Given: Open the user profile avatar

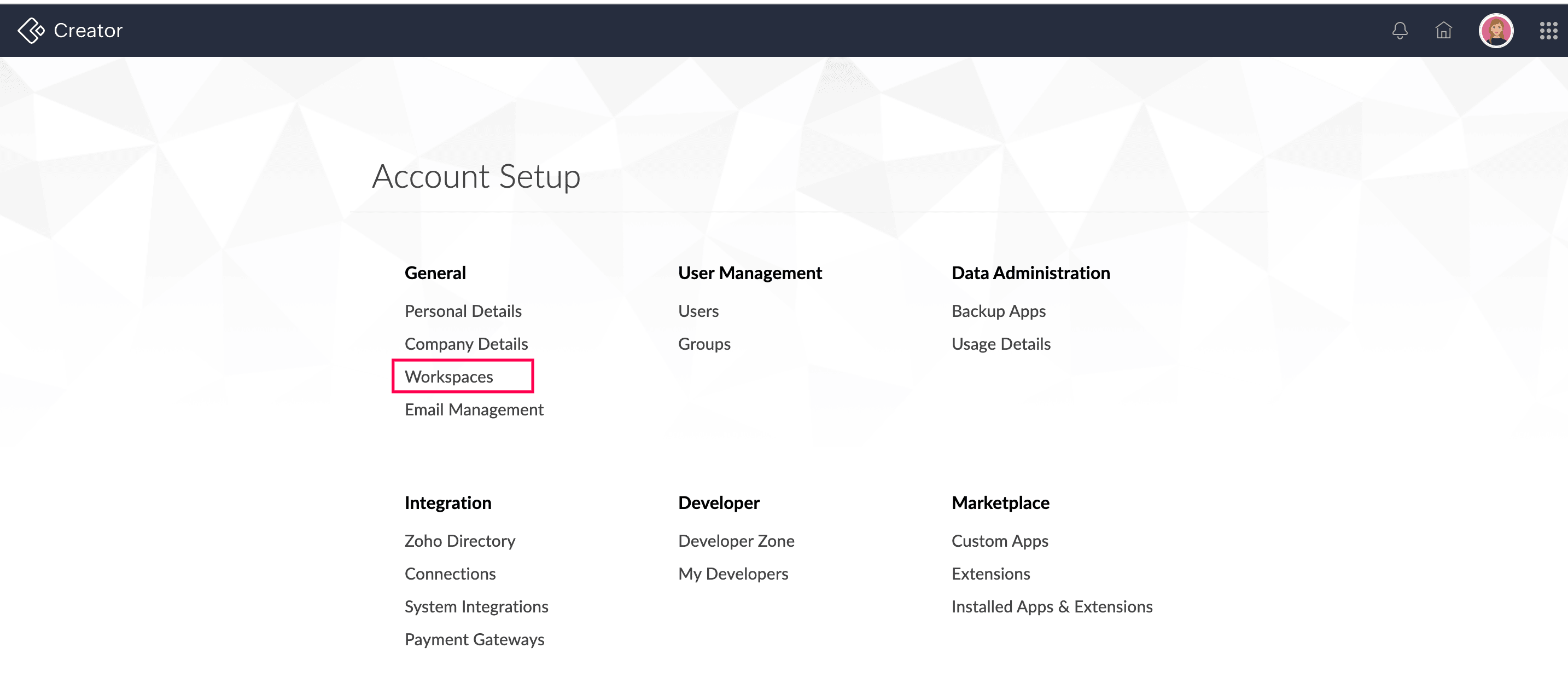Looking at the screenshot, I should [x=1496, y=30].
